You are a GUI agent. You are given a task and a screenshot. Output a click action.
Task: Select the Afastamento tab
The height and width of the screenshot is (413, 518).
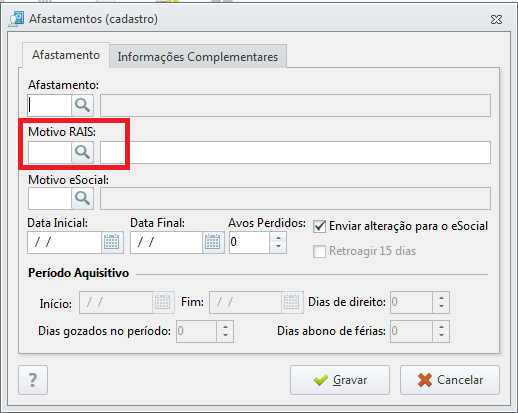tap(66, 55)
